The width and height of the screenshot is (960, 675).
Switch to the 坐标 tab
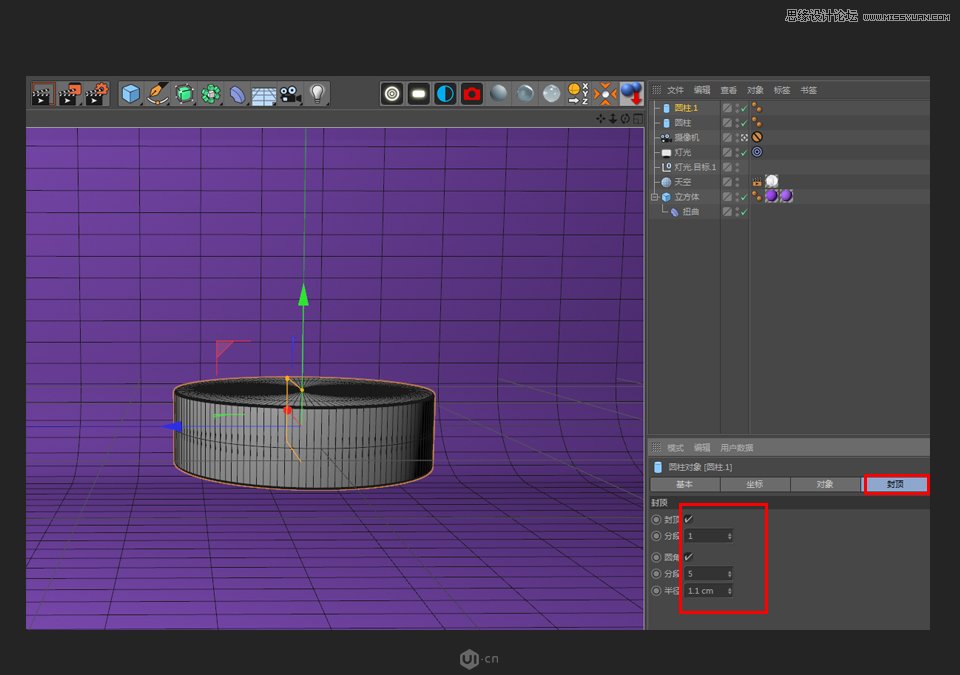pos(755,484)
